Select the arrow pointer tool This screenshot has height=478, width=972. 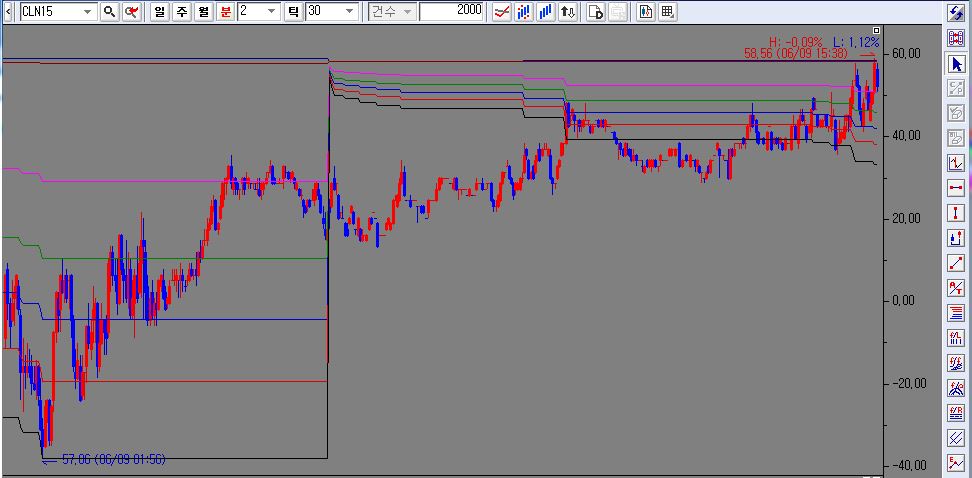955,63
